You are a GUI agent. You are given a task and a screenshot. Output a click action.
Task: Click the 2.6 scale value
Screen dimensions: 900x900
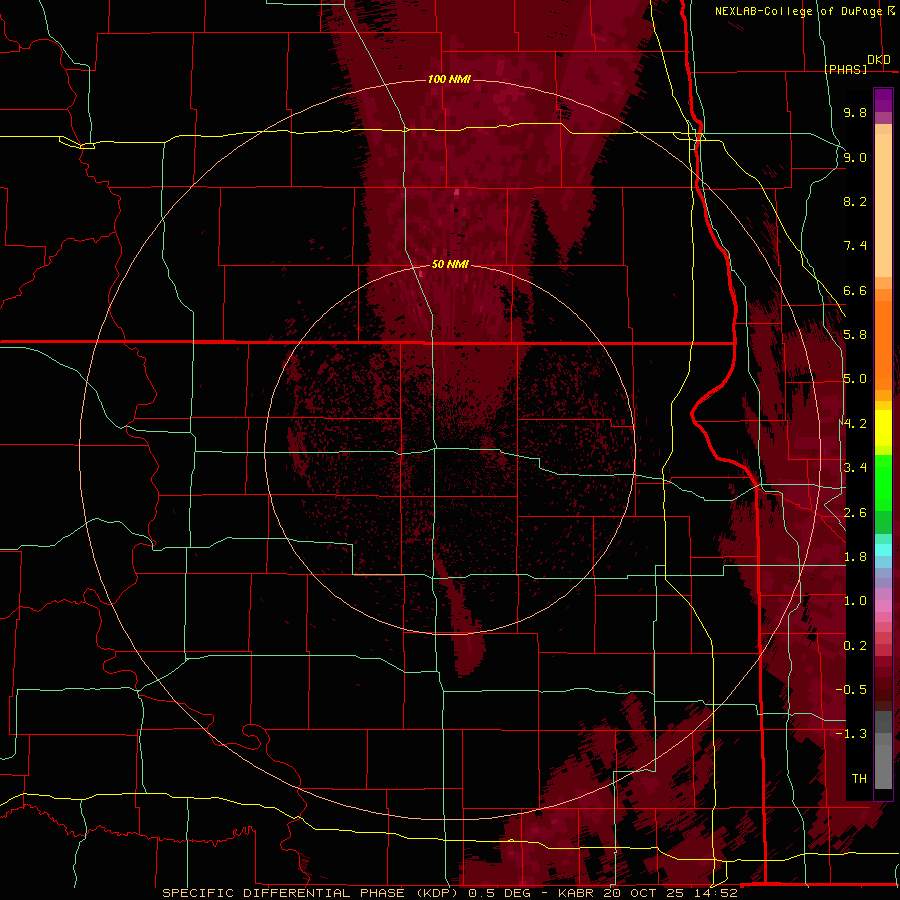(x=855, y=513)
